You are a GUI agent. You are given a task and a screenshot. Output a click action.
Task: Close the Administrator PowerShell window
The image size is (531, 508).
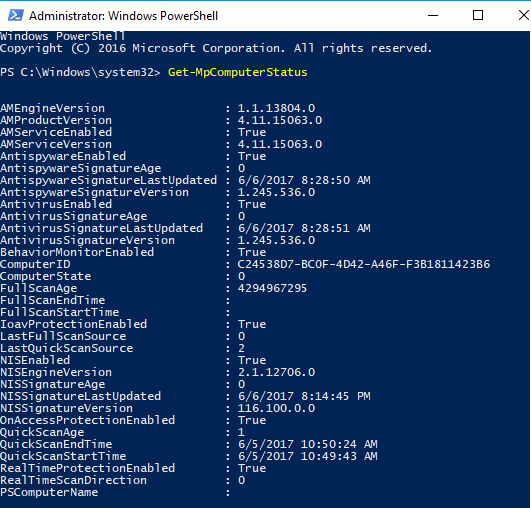coord(524,15)
